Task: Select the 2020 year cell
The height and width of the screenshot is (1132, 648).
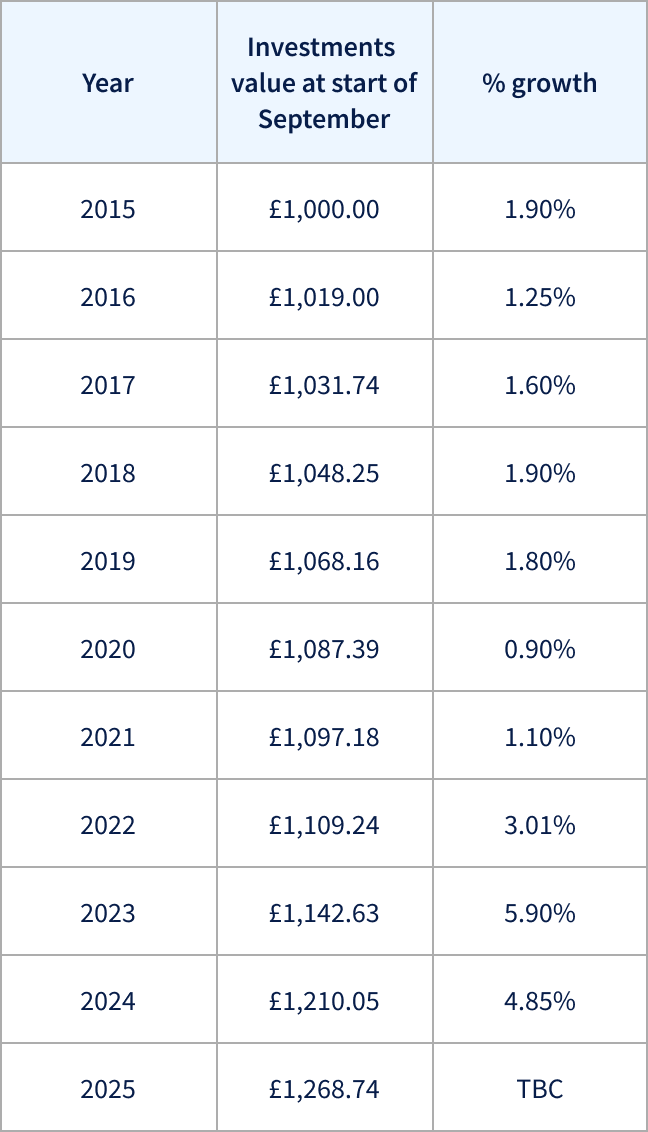Action: pyautogui.click(x=108, y=650)
